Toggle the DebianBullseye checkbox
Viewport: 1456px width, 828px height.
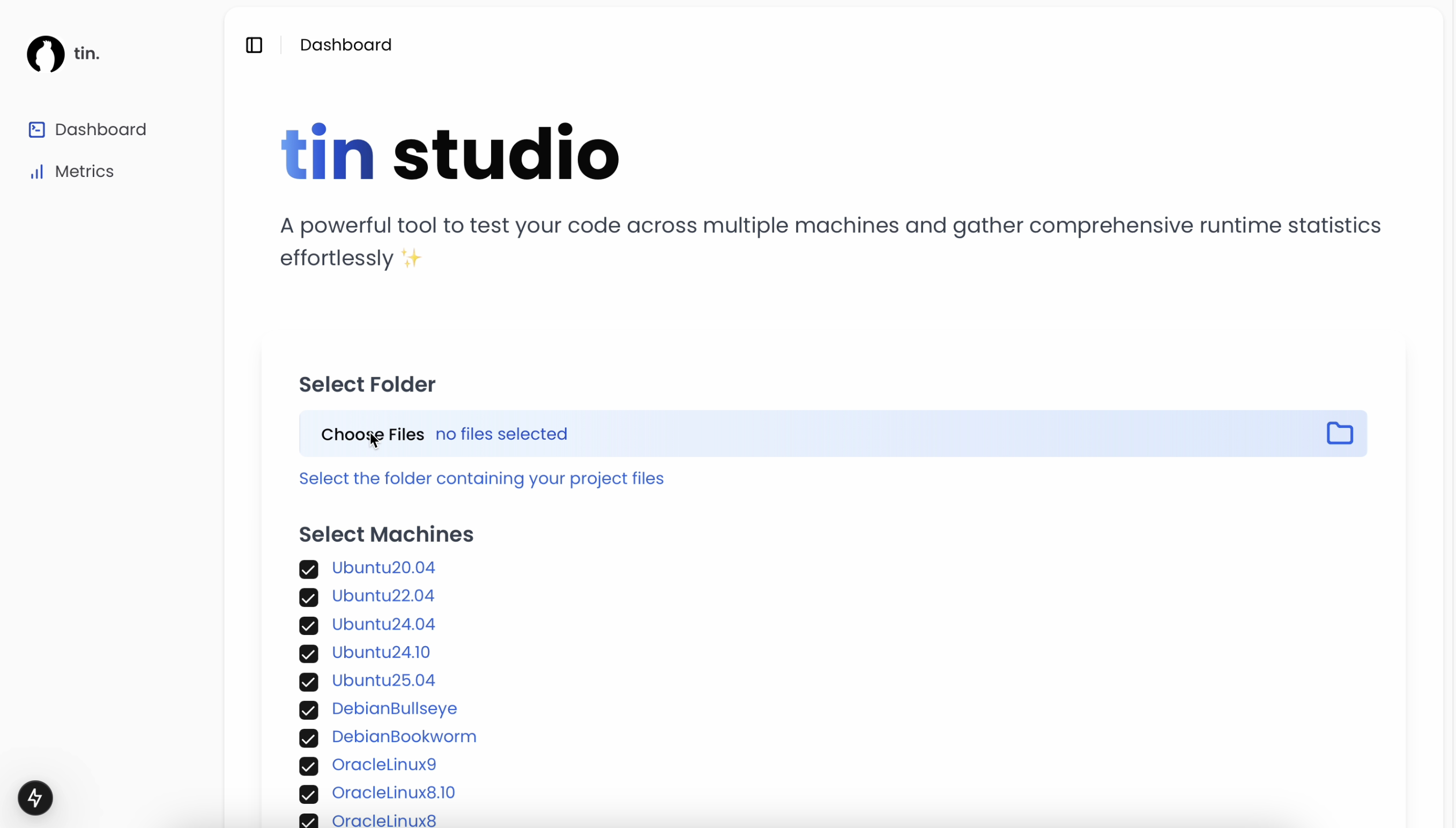tap(309, 709)
